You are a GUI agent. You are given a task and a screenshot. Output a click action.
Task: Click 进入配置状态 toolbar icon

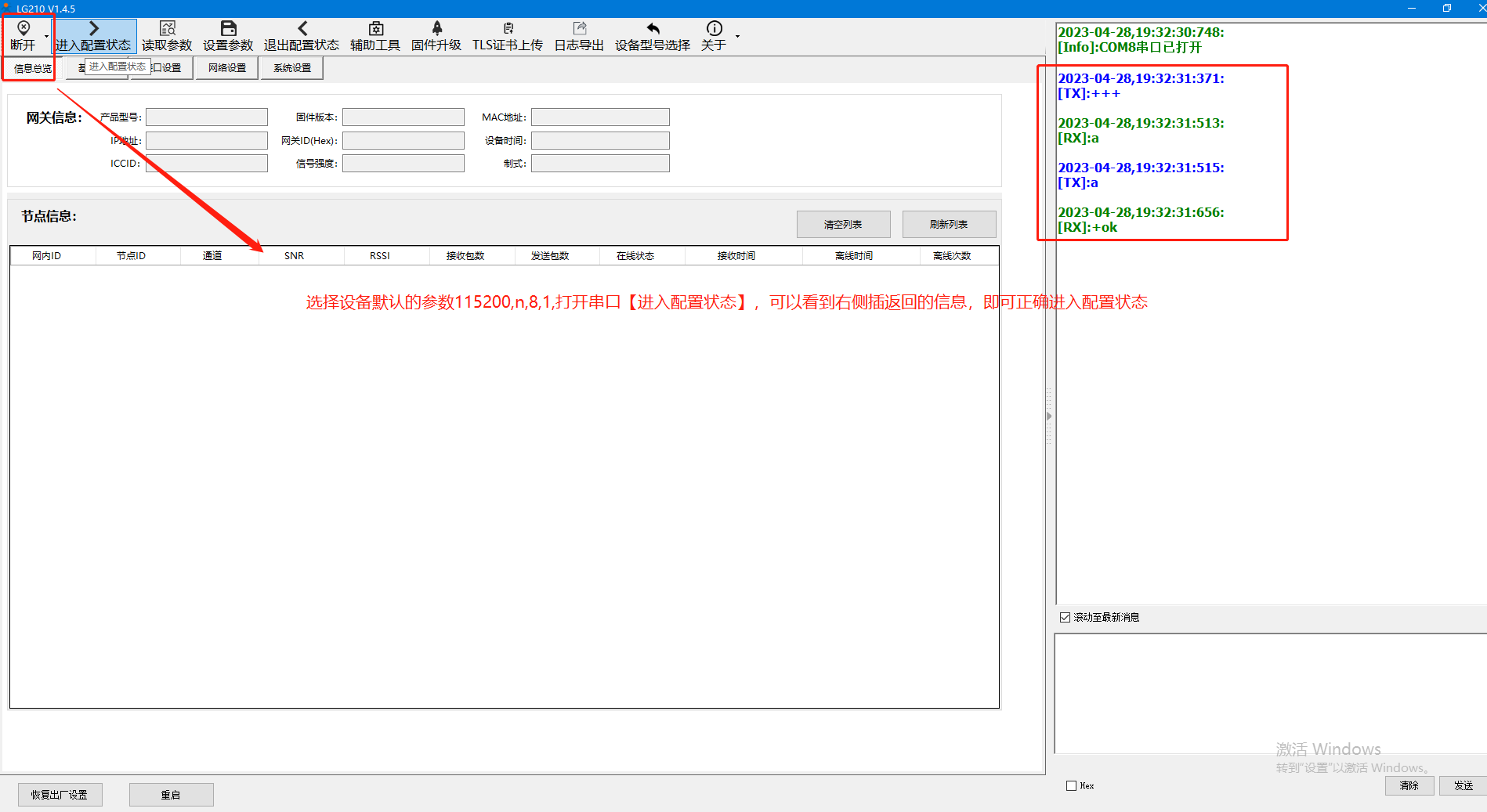coord(93,29)
